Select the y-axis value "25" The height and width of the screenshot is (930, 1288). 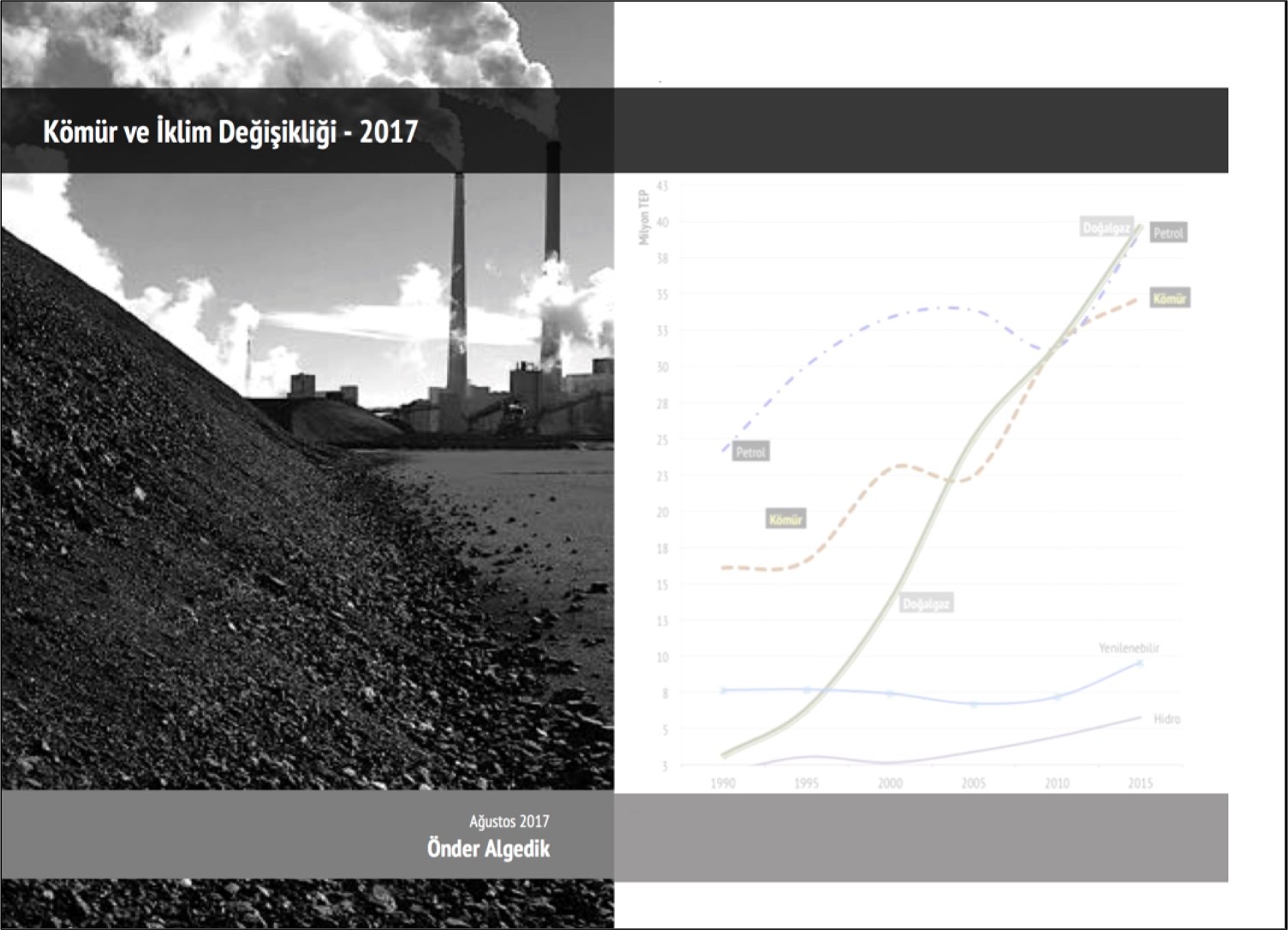(662, 439)
